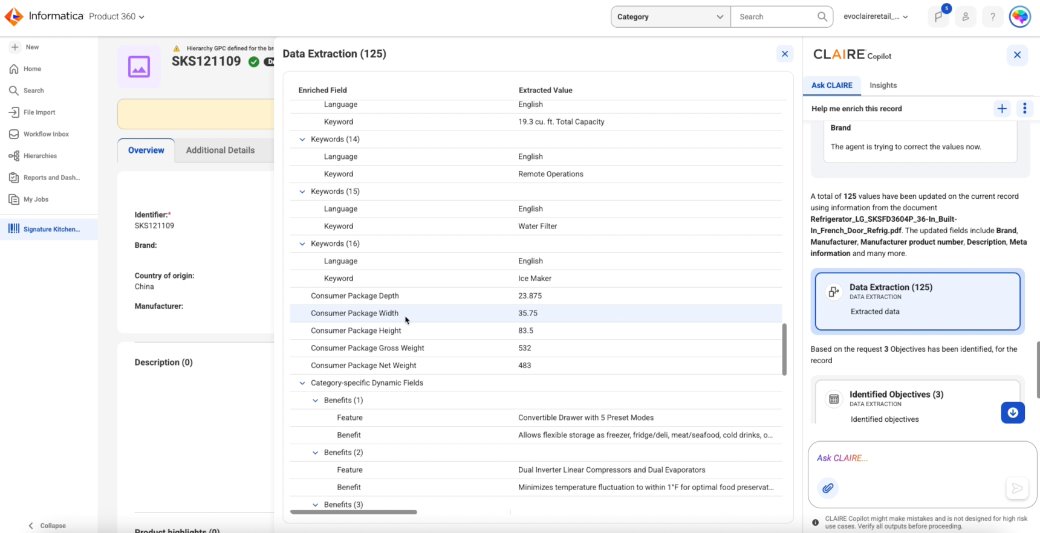This screenshot has width=1040, height=533.
Task: Switch to the Overview tab
Action: [x=146, y=150]
